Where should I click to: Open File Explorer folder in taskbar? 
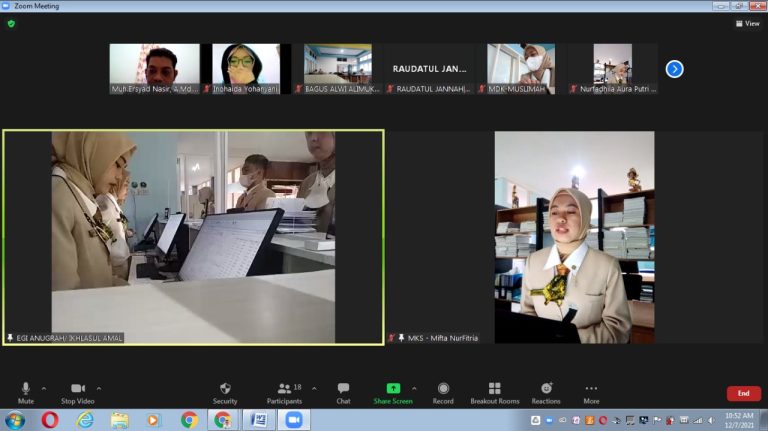[x=119, y=420]
